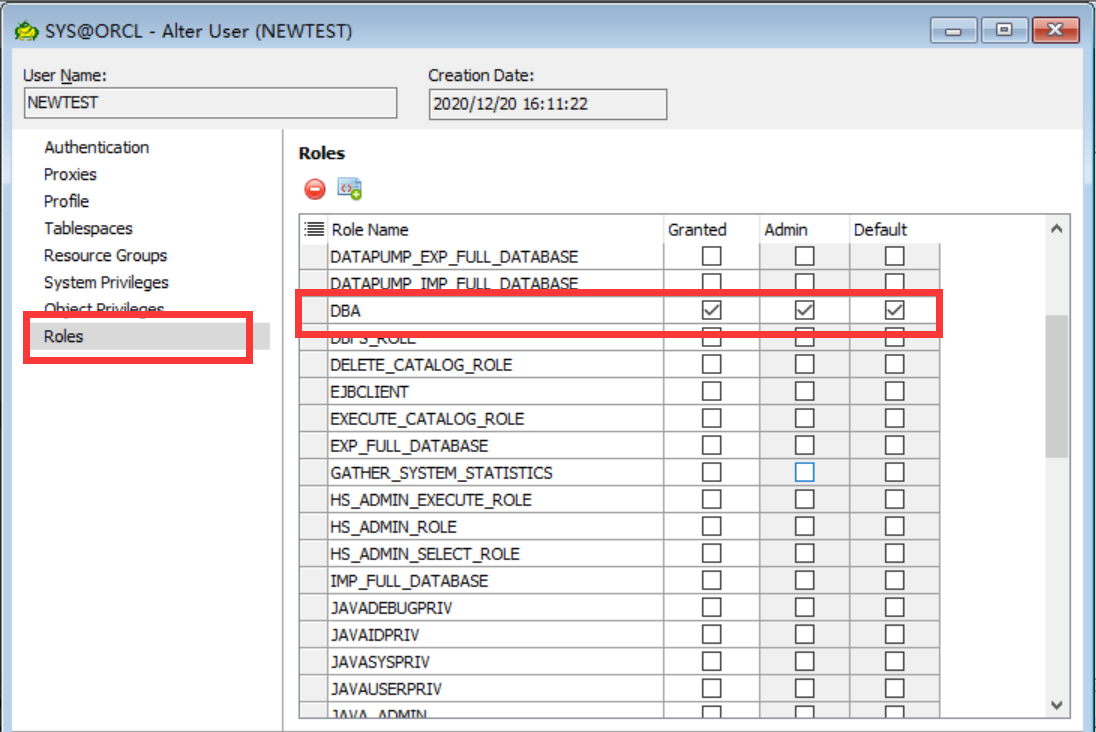Viewport: 1096px width, 732px height.
Task: Check Admin for JAVASYSPRIV
Action: (x=805, y=661)
